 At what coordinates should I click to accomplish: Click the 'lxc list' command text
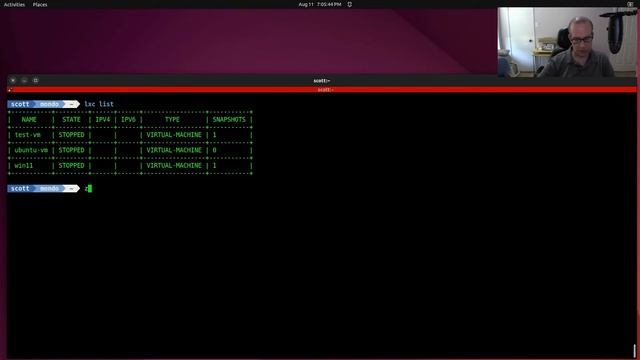[x=99, y=104]
